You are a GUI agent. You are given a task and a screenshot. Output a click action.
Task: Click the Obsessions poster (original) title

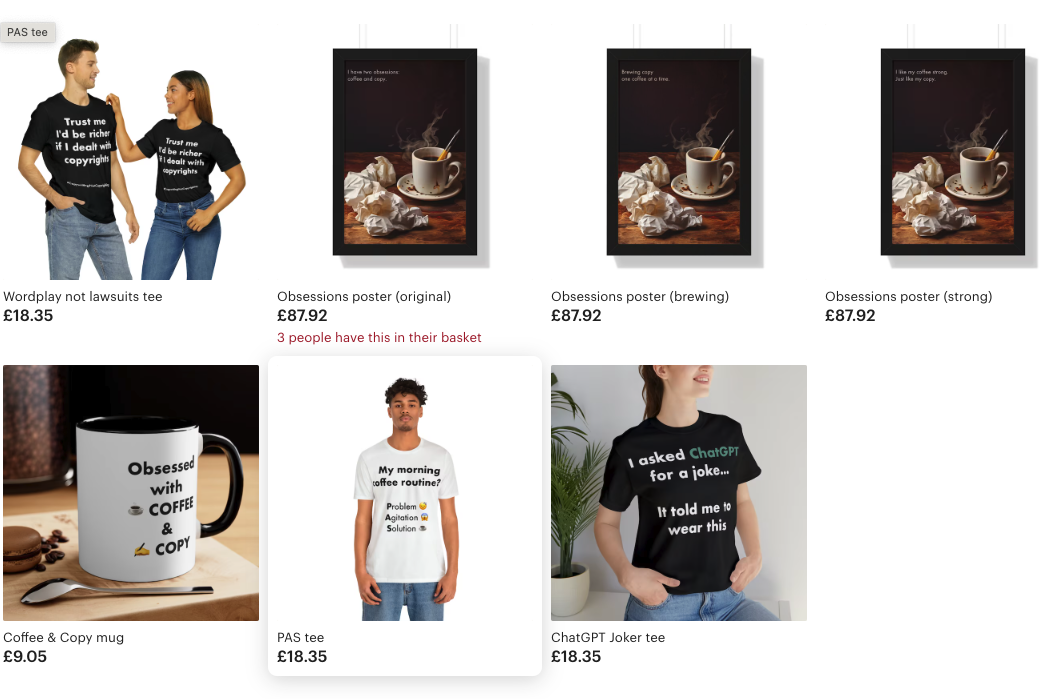click(364, 297)
